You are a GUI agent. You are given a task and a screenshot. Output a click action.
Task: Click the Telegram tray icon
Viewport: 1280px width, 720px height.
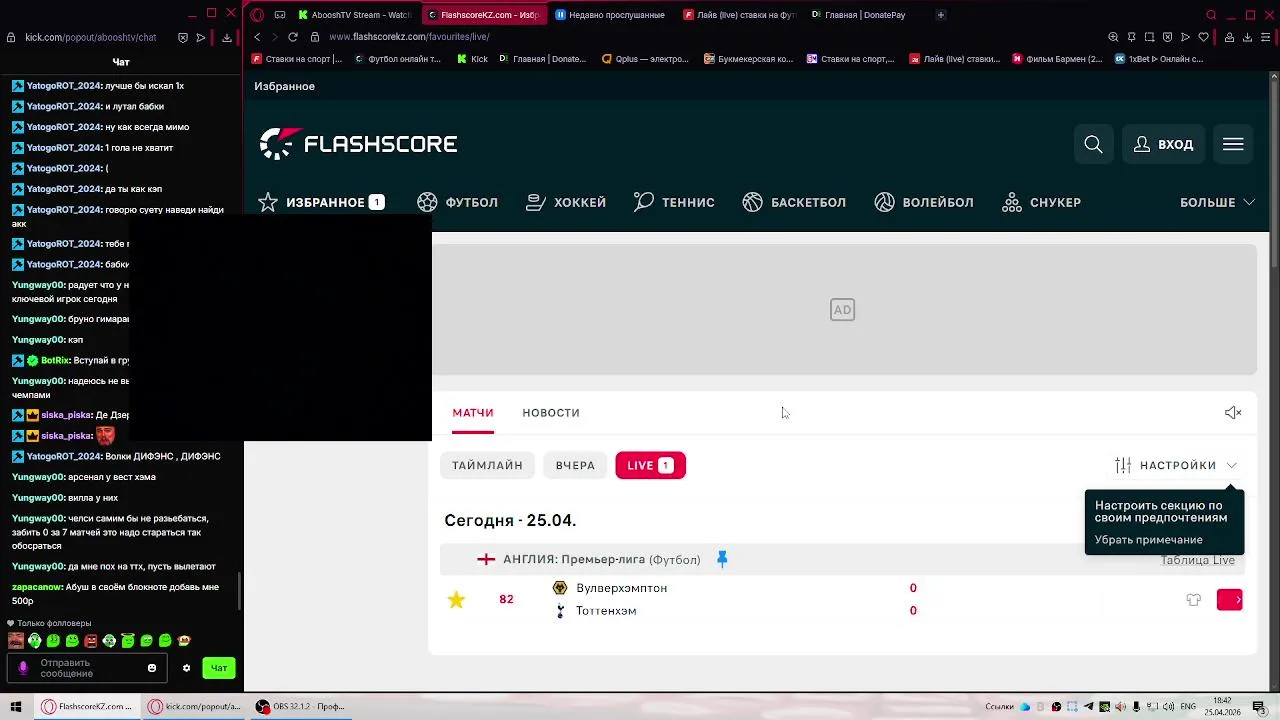(1089, 707)
